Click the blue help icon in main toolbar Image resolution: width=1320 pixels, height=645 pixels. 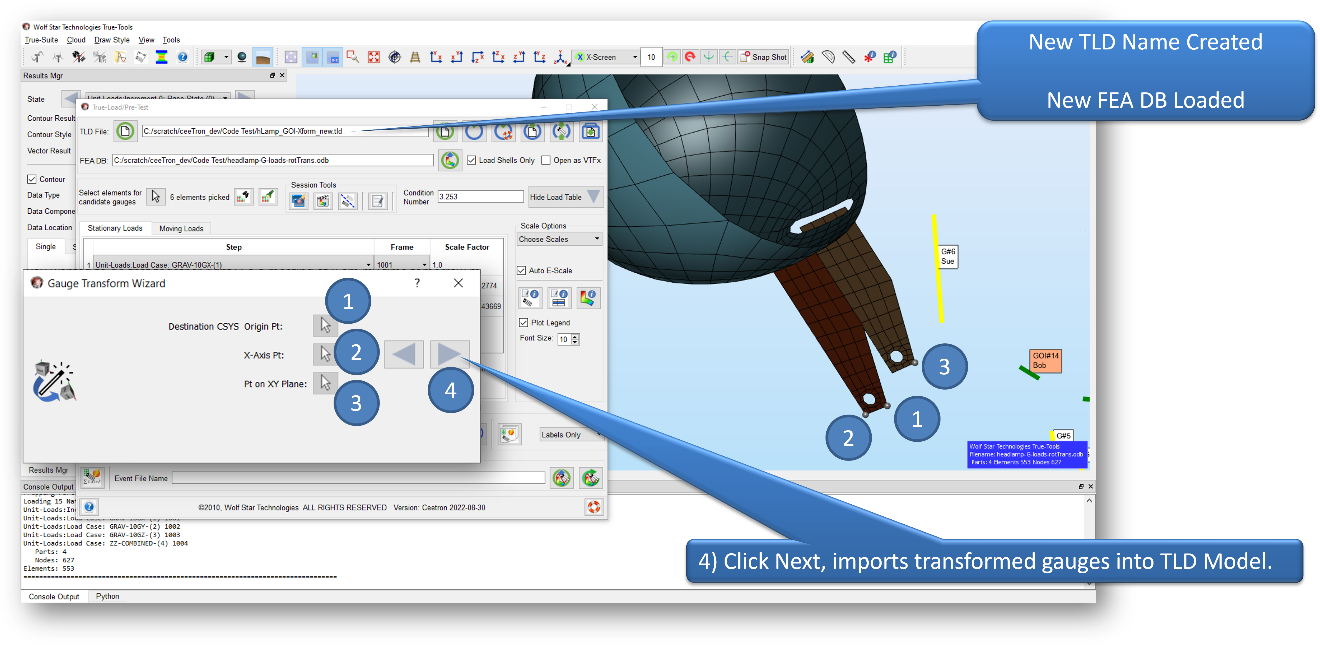[x=182, y=57]
